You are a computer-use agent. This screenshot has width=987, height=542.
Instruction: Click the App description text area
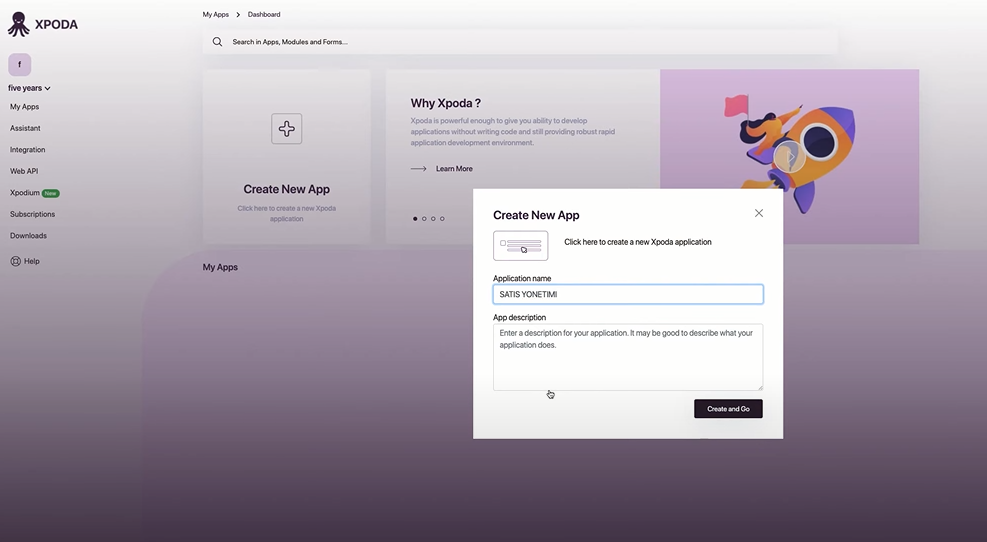point(628,357)
